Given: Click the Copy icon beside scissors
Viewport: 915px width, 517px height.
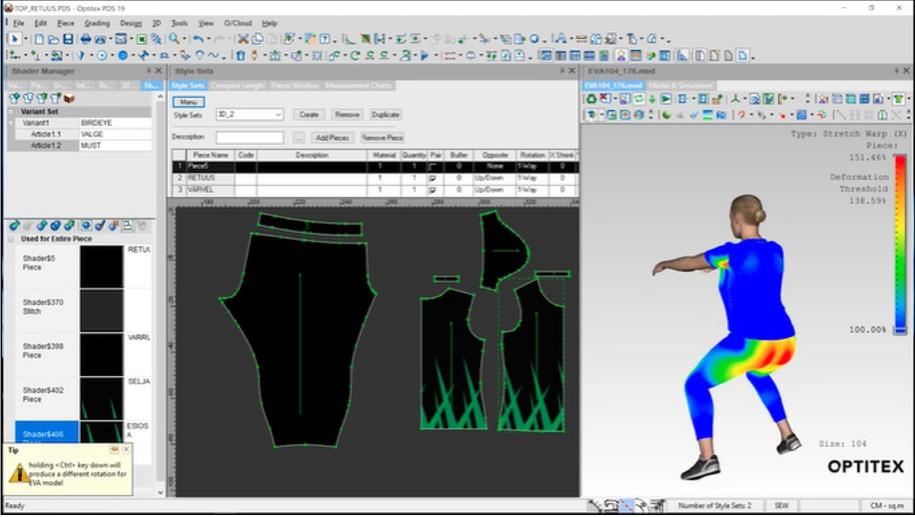Looking at the screenshot, I should click(257, 39).
